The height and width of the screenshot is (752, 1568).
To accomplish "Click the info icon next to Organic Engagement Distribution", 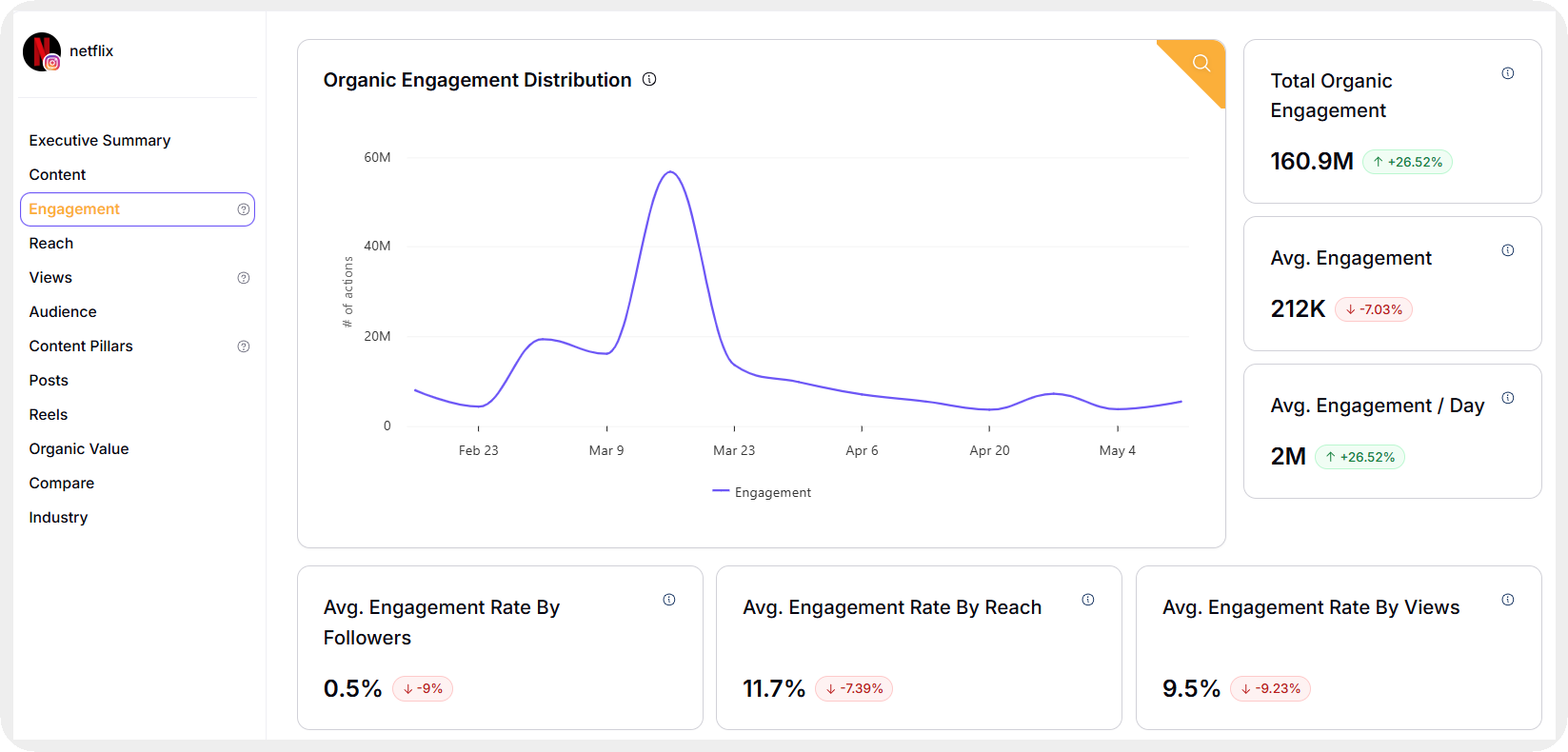I will point(649,79).
